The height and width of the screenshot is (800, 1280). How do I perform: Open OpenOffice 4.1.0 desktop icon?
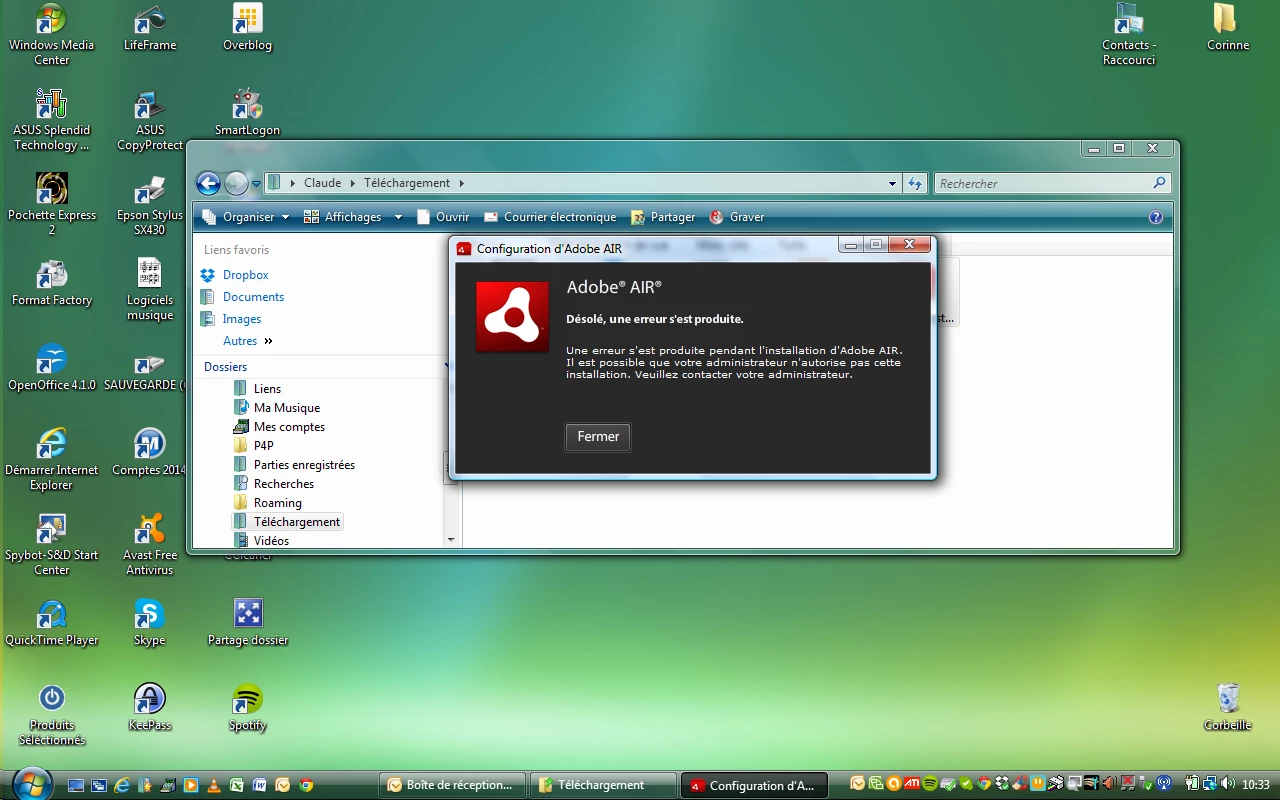pyautogui.click(x=51, y=369)
